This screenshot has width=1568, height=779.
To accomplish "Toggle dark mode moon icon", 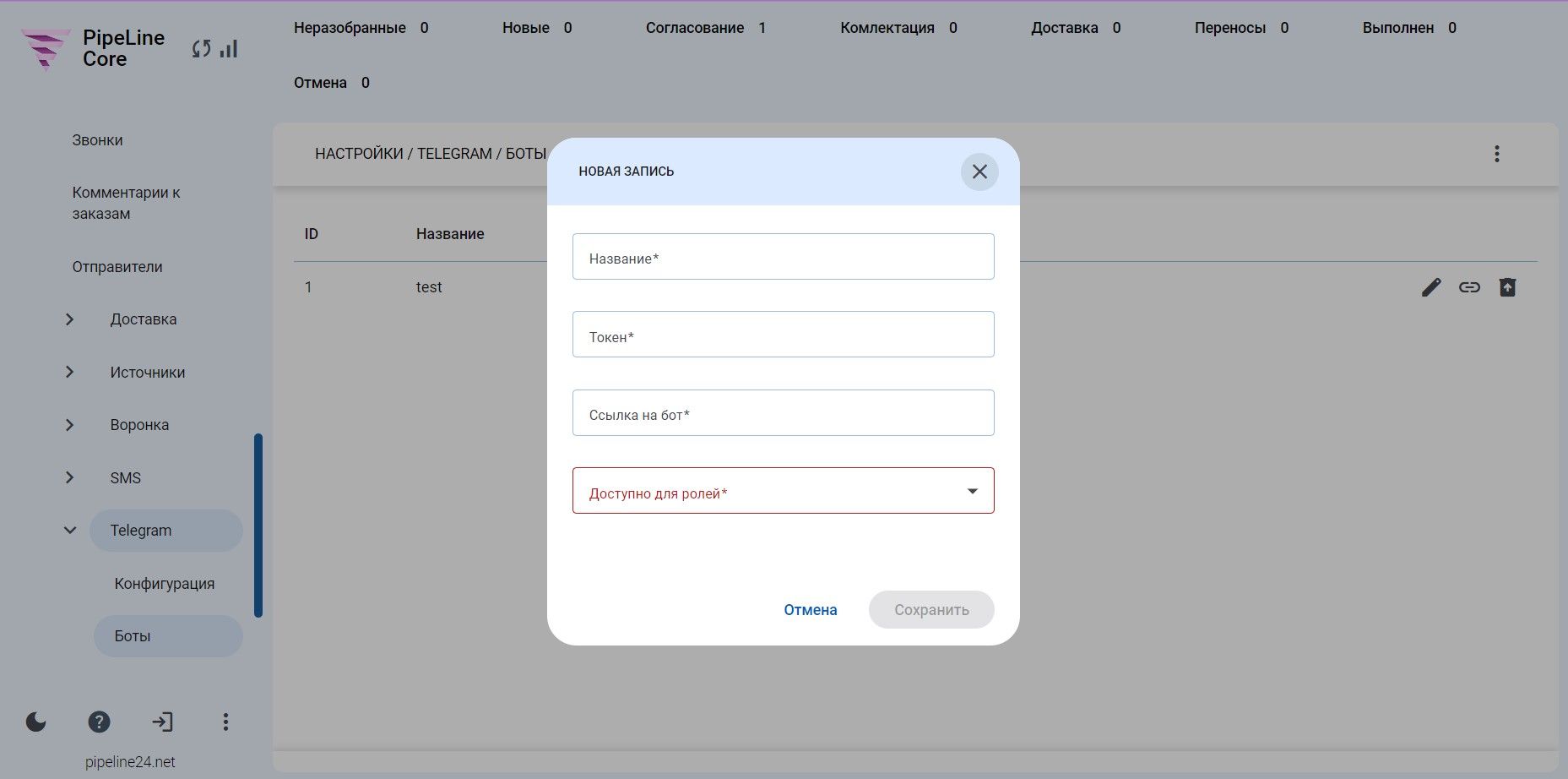I will (x=36, y=722).
